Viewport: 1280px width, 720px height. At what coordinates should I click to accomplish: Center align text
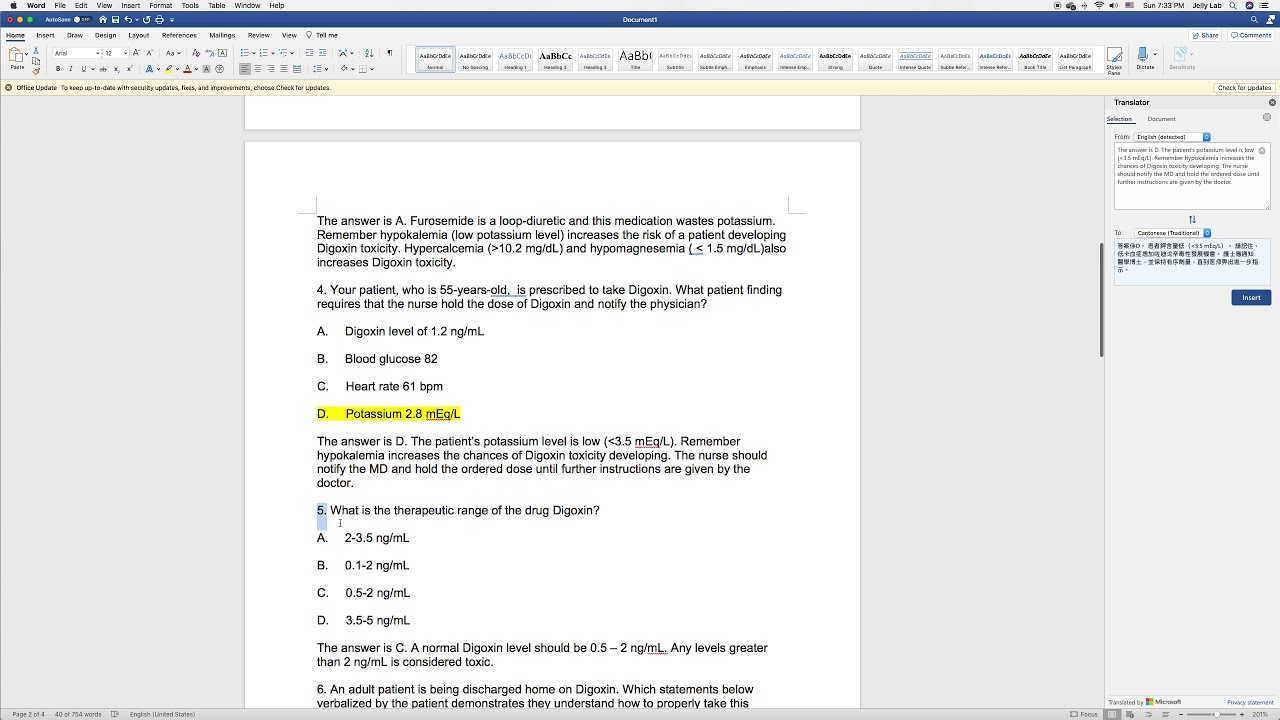(x=258, y=69)
